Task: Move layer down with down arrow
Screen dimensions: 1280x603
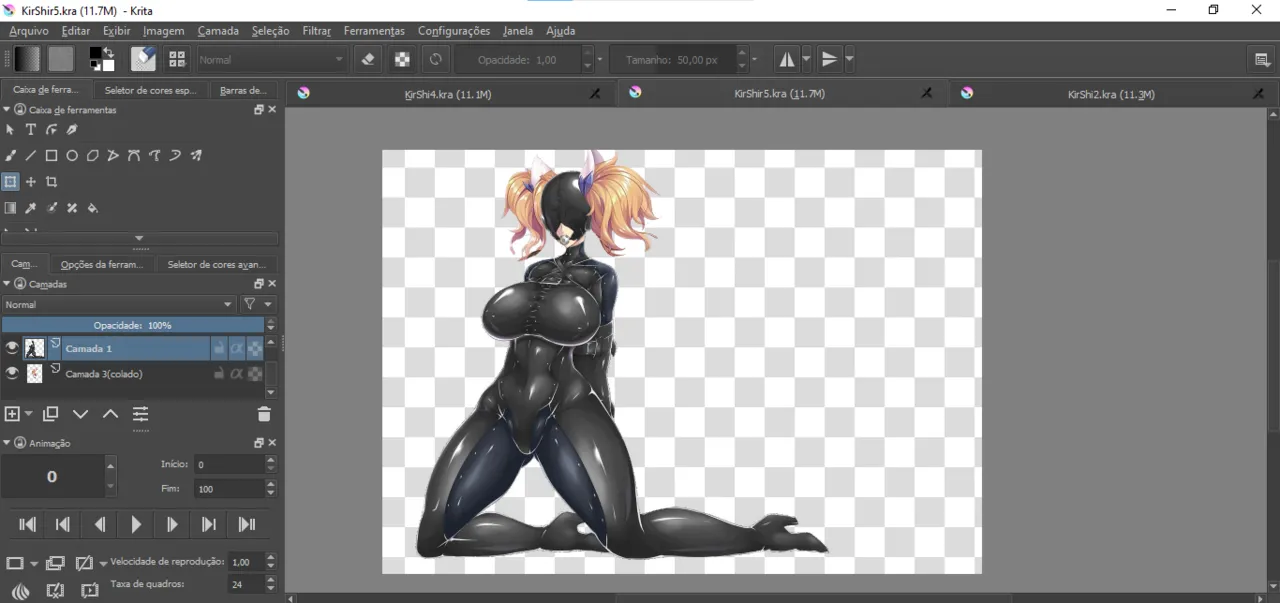Action: [81, 414]
